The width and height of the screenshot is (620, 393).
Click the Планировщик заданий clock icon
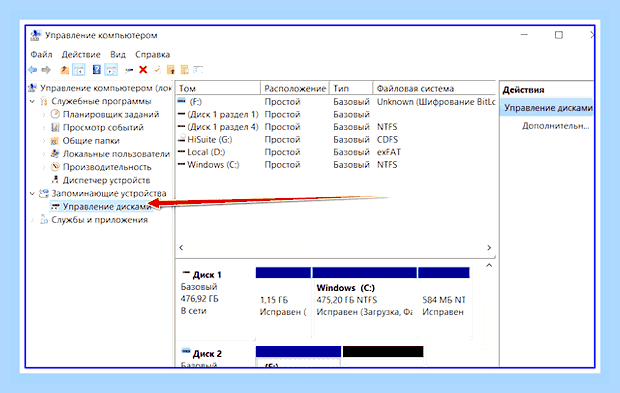[55, 114]
